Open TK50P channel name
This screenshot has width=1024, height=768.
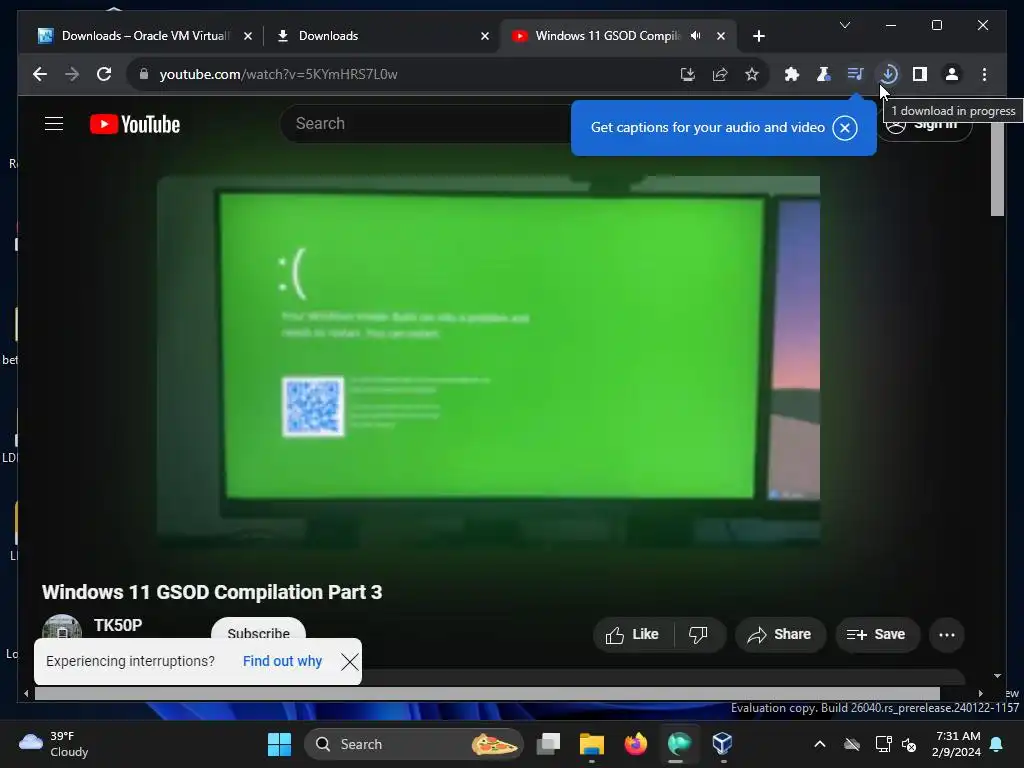(x=118, y=625)
